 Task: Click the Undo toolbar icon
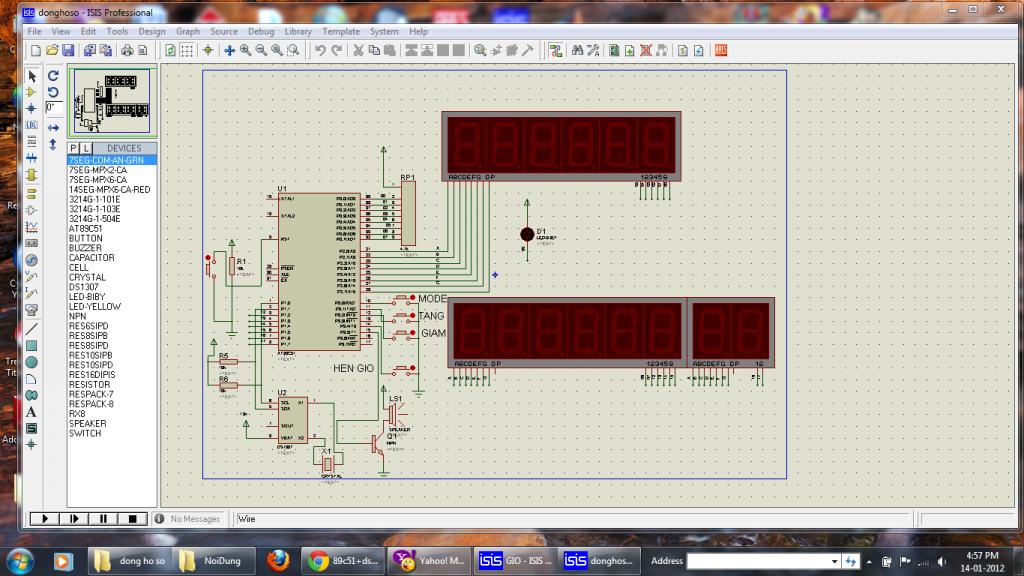[320, 50]
